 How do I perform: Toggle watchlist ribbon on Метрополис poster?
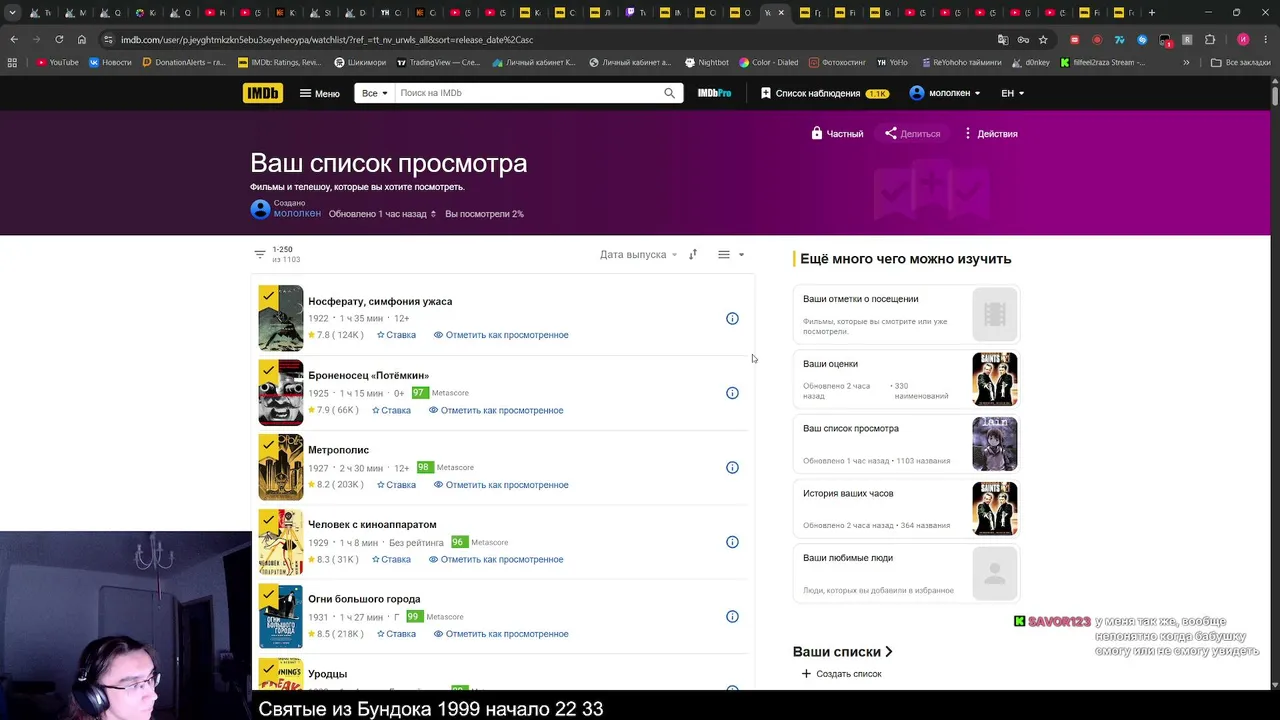click(x=268, y=445)
